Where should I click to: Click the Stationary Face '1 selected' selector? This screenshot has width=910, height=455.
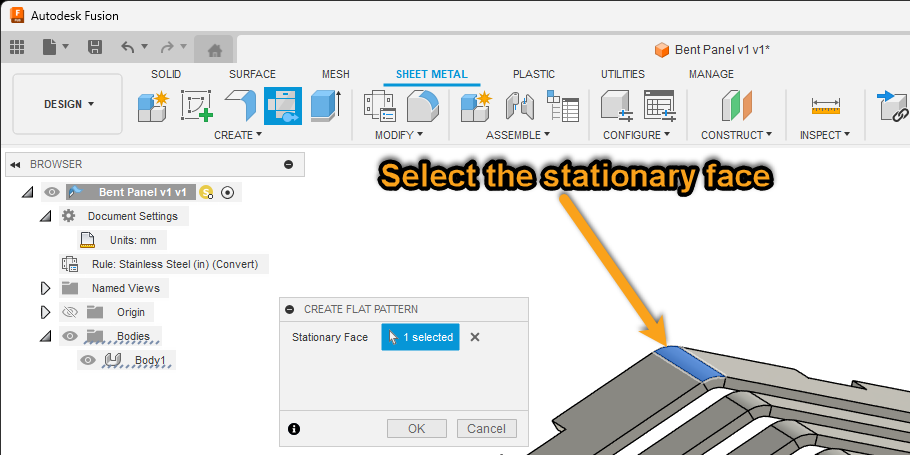pos(420,337)
